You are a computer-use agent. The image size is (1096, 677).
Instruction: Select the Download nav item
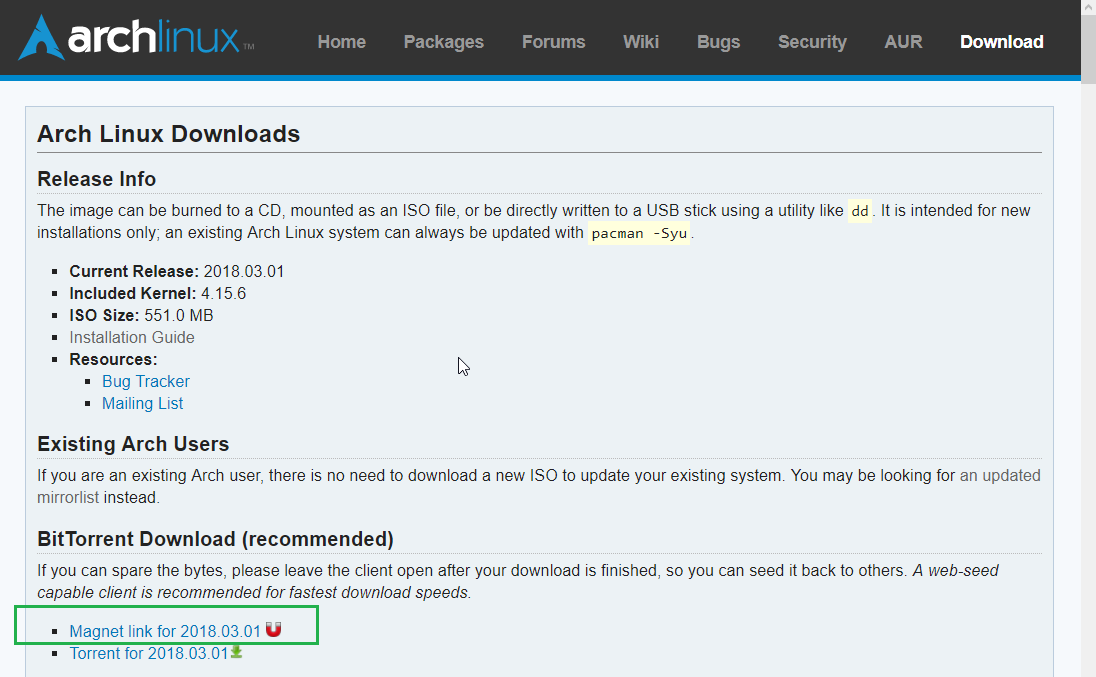[1001, 42]
